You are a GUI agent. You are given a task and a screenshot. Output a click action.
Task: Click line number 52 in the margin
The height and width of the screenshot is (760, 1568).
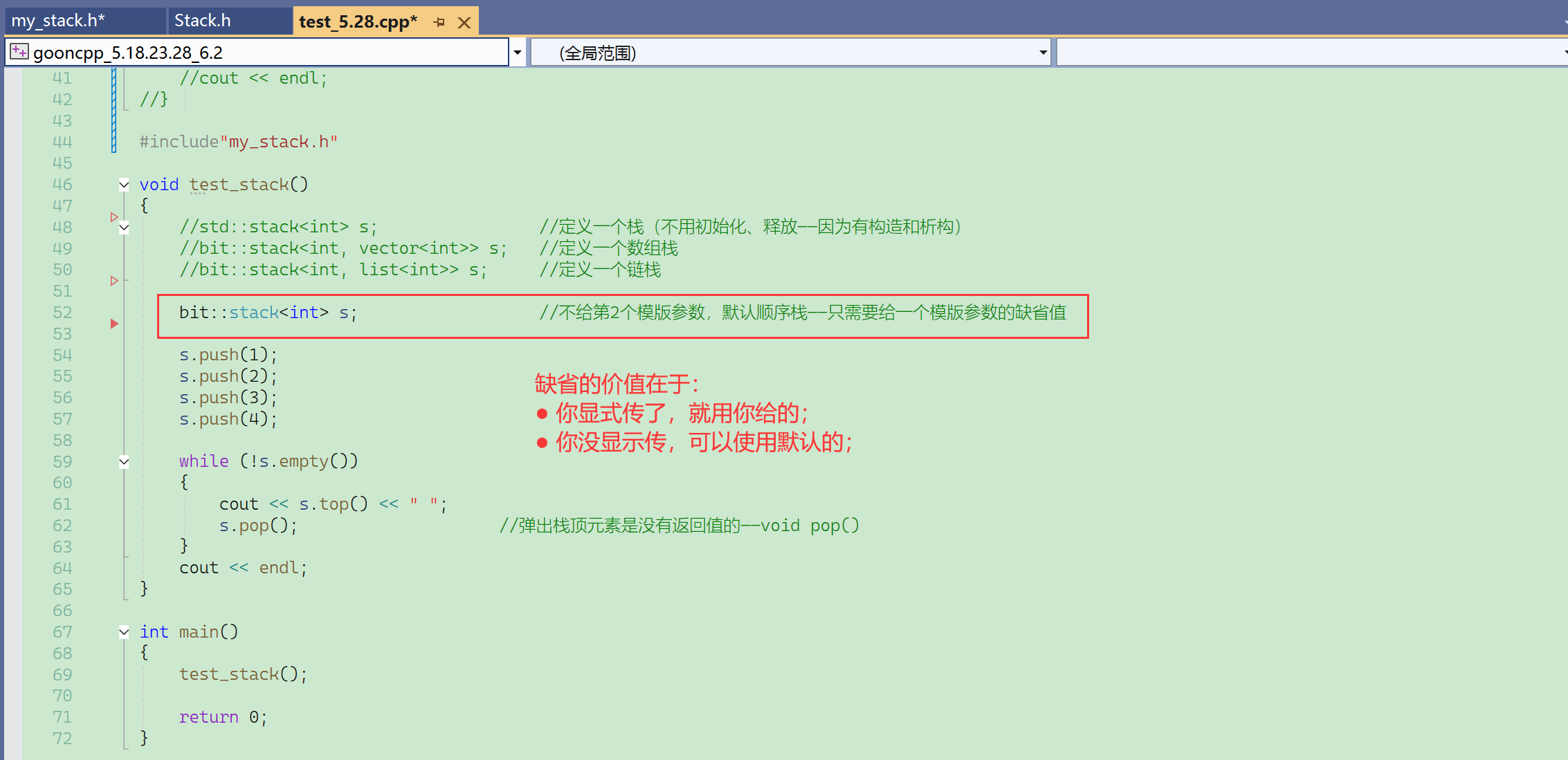[x=62, y=313]
